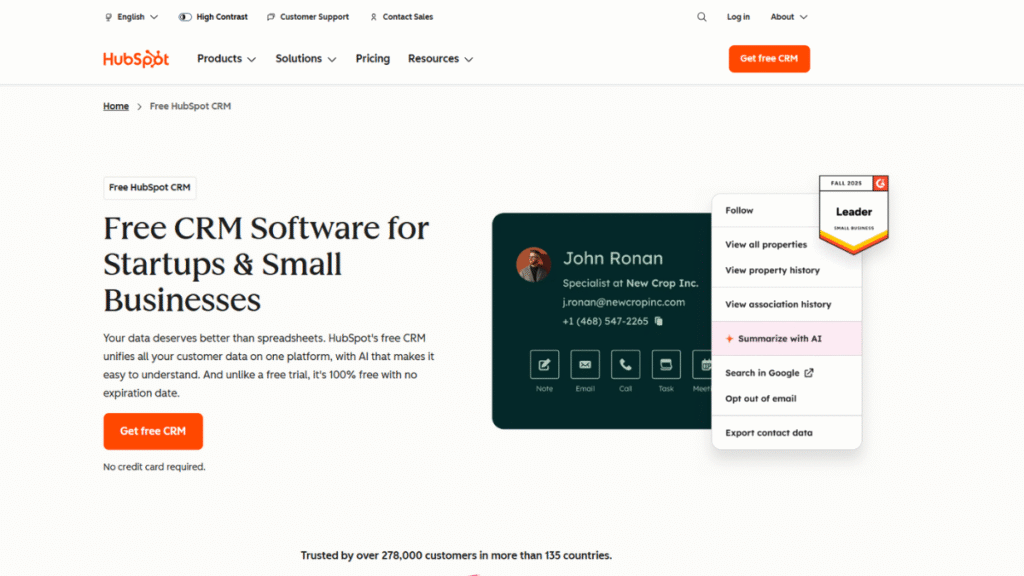Click the Call phone icon
Screen dimensions: 1024x576
pyautogui.click(x=625, y=364)
